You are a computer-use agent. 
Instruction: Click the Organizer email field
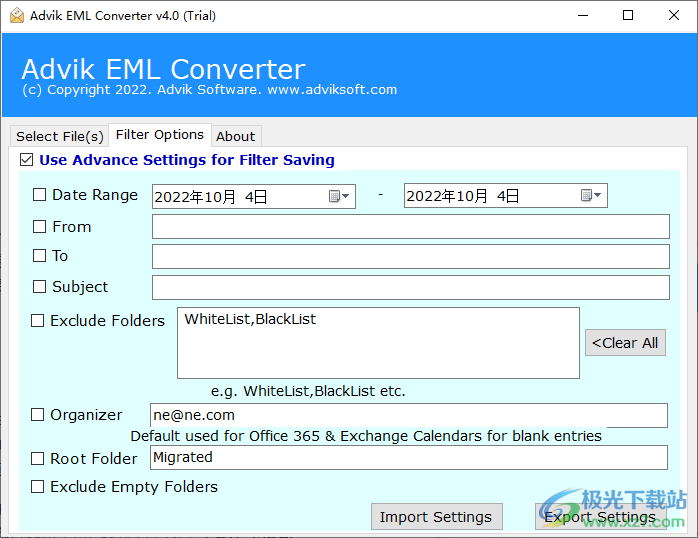[x=409, y=415]
